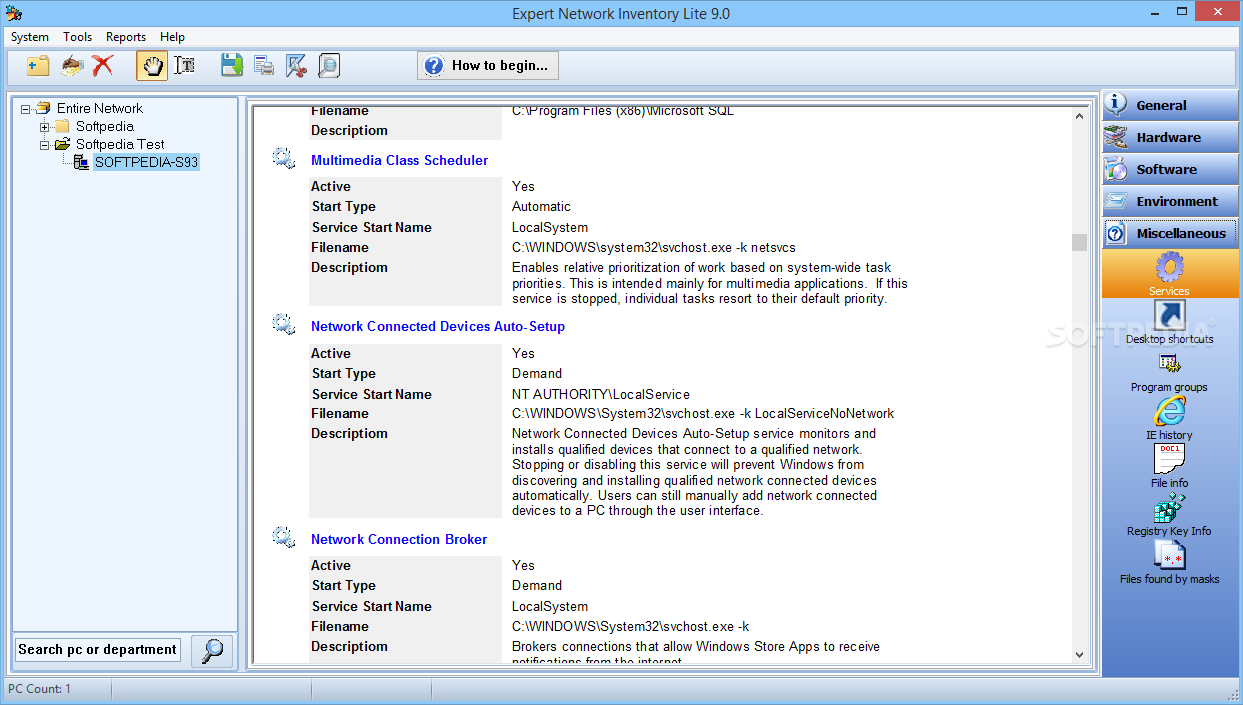1243x705 pixels.
Task: Open the Help menu
Action: (x=172, y=37)
